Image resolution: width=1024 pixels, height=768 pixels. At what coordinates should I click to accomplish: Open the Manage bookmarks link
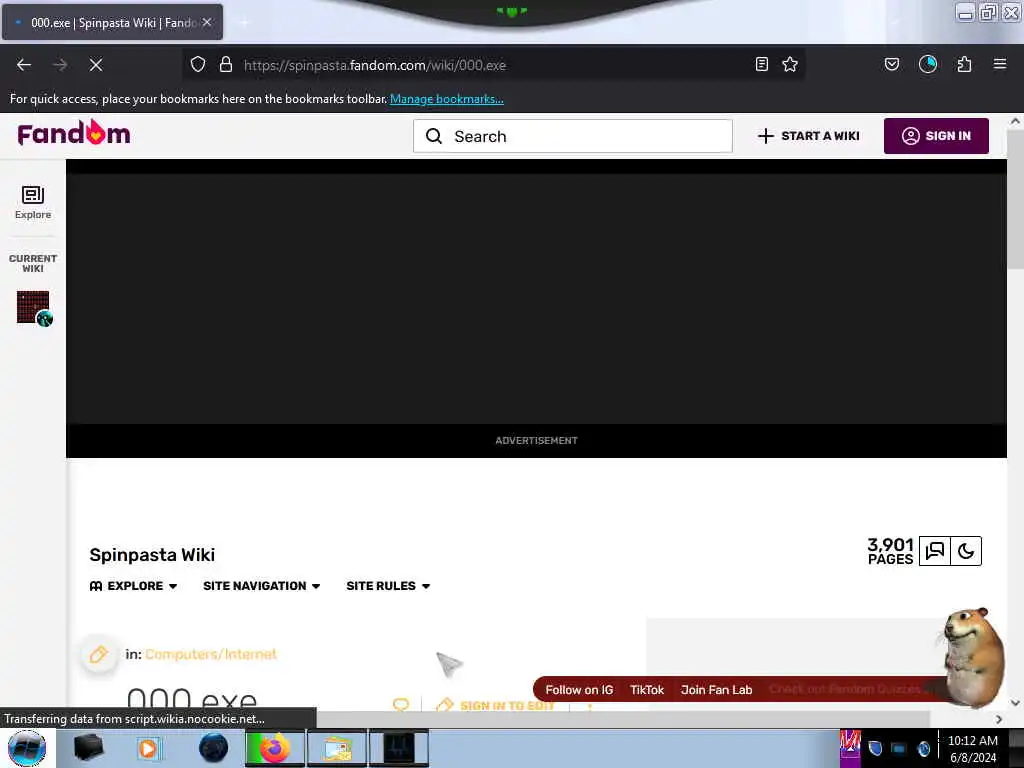447,99
